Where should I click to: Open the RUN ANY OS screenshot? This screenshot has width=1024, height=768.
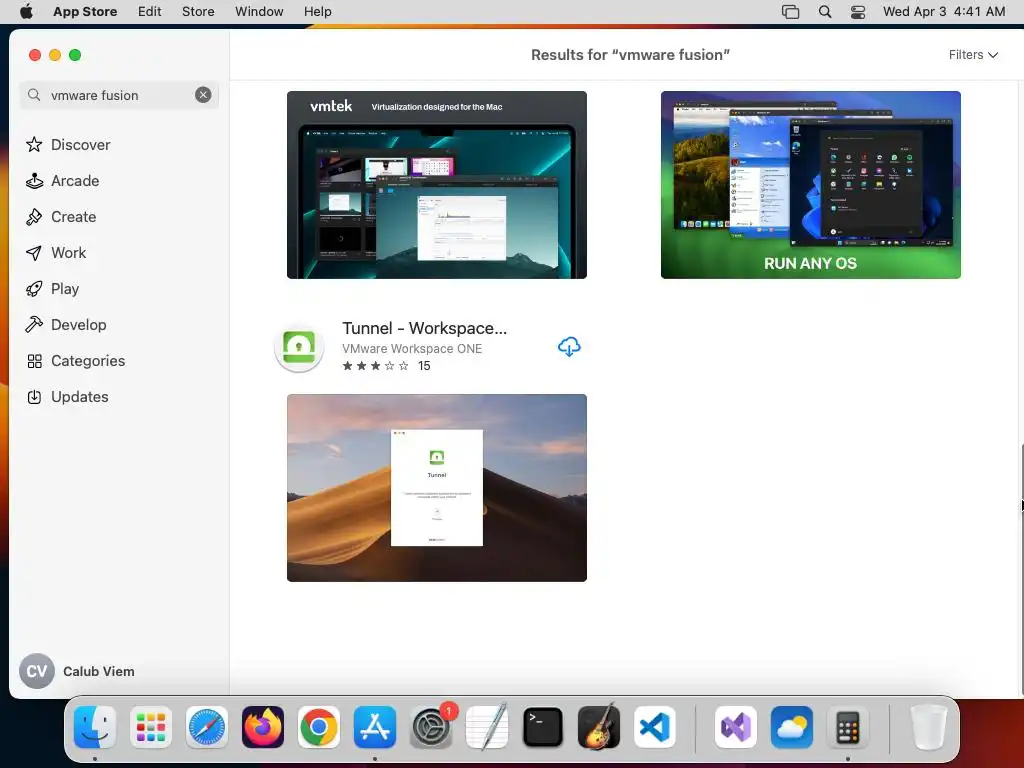[810, 185]
